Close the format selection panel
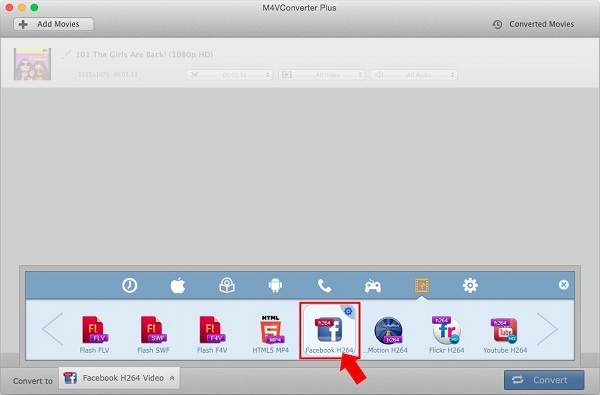The height and width of the screenshot is (395, 600). (563, 285)
